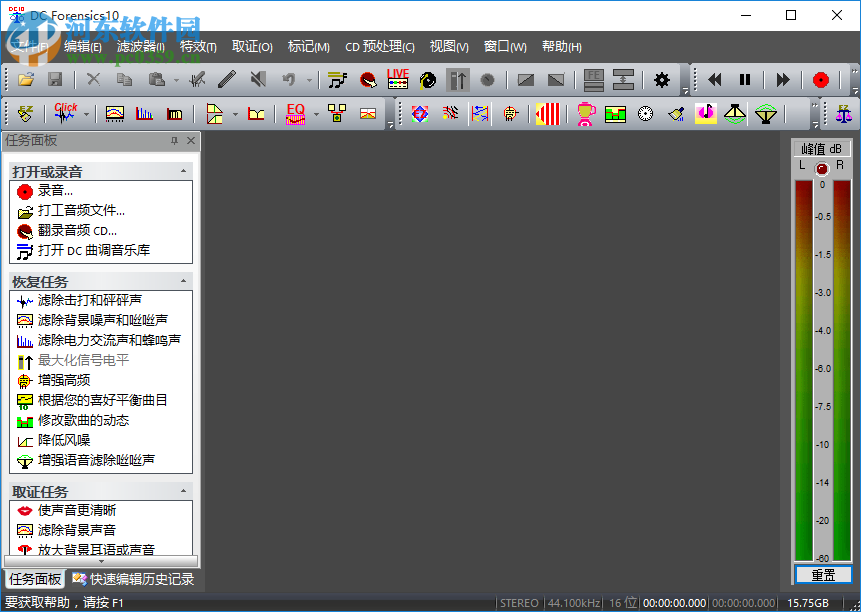
Task: Toggle the task panel pin icon
Action: [x=174, y=141]
